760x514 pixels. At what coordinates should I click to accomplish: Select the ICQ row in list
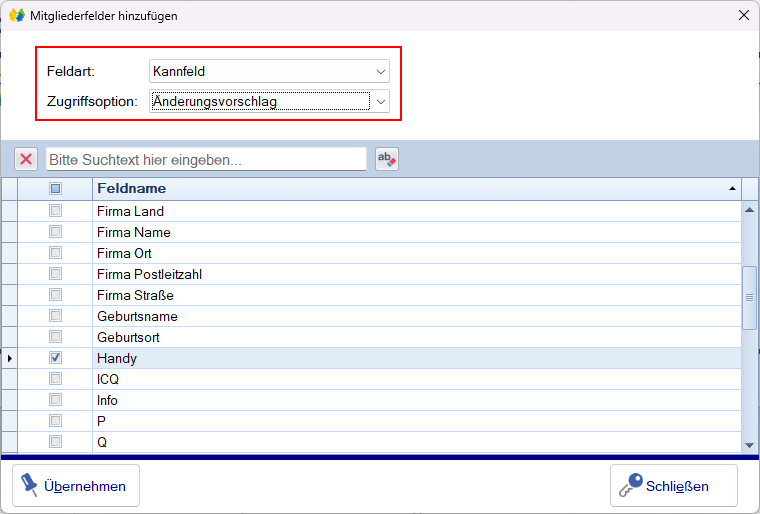[x=300, y=379]
